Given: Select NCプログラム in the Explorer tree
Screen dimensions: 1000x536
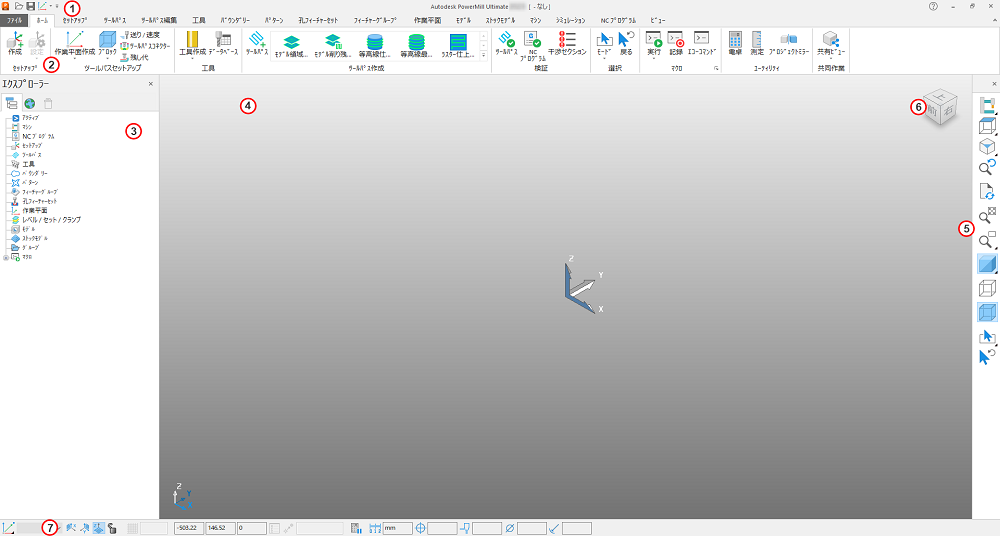Looking at the screenshot, I should pos(38,137).
